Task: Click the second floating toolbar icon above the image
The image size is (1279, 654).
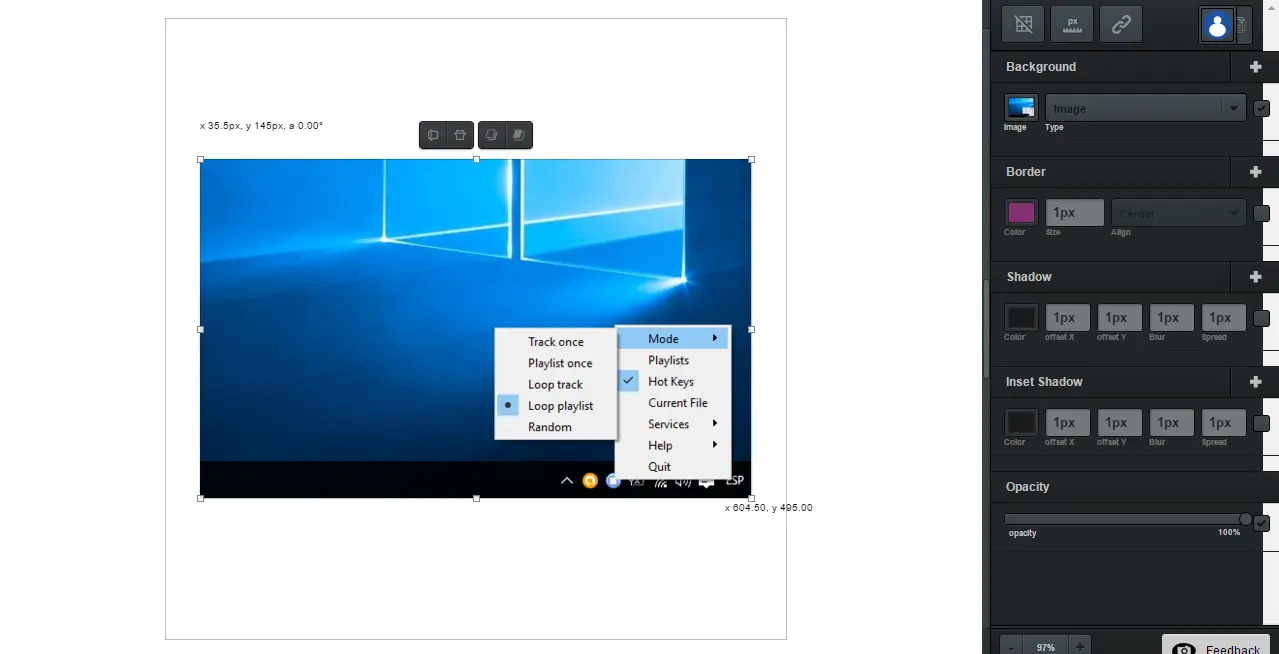Action: coord(459,135)
